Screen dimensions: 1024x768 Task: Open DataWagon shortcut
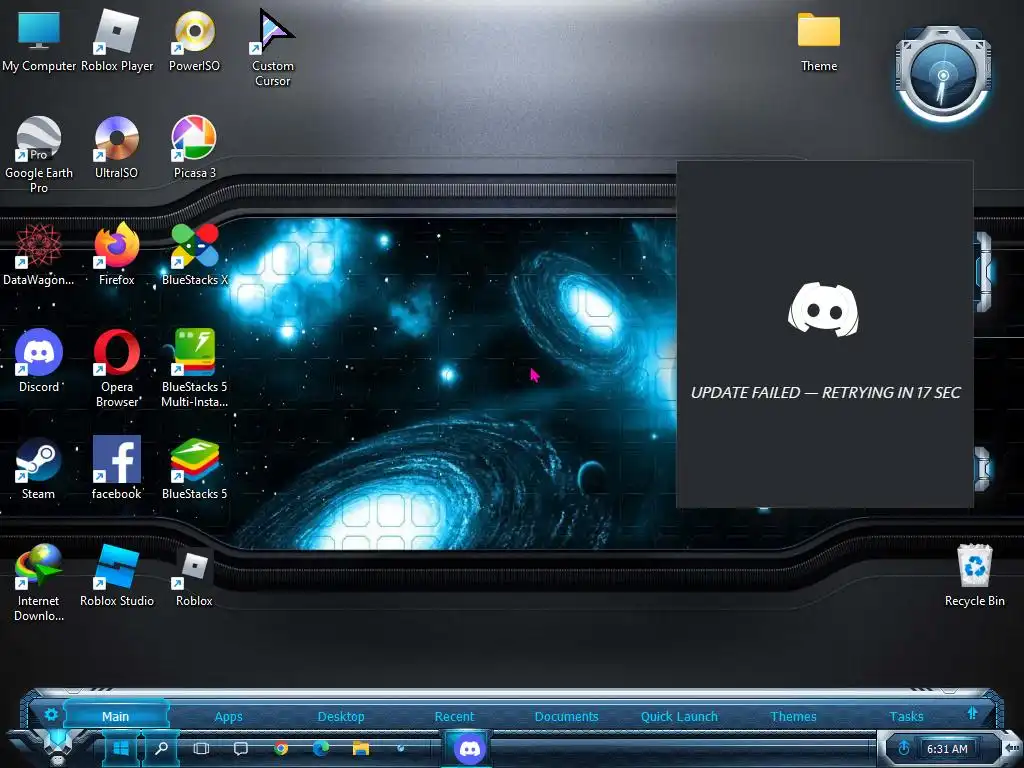pos(39,255)
